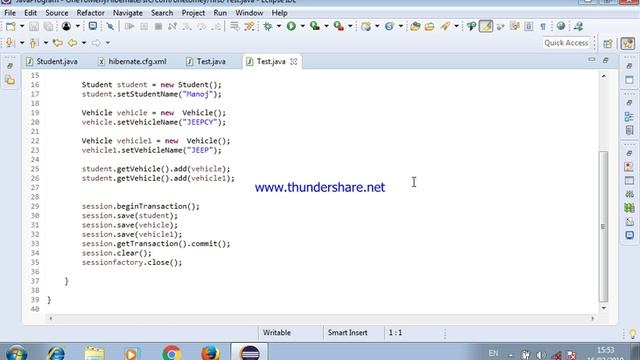Click the horizontal scroll right arrow

(x=593, y=318)
